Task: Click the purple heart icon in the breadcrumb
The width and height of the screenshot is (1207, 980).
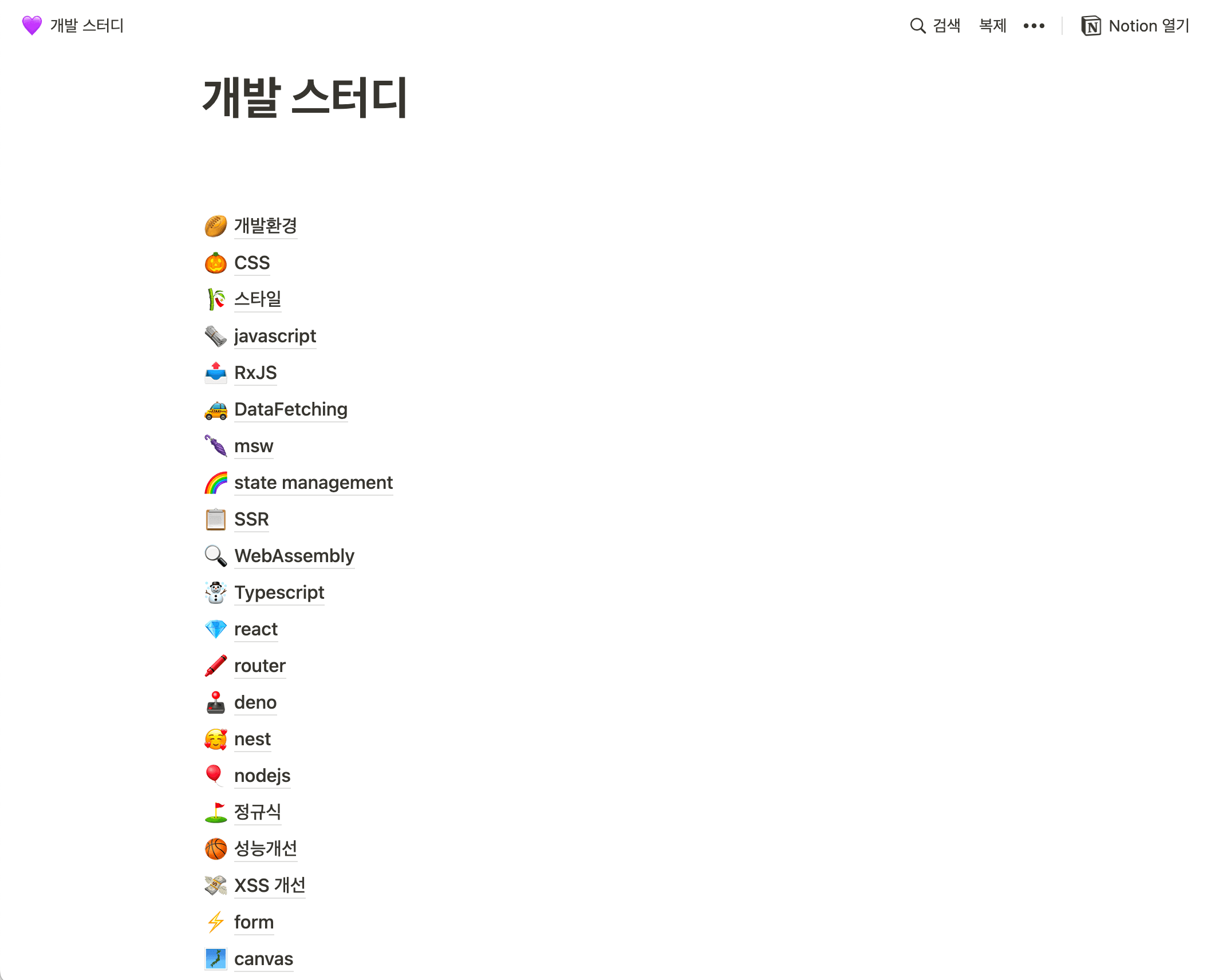Action: pos(32,26)
